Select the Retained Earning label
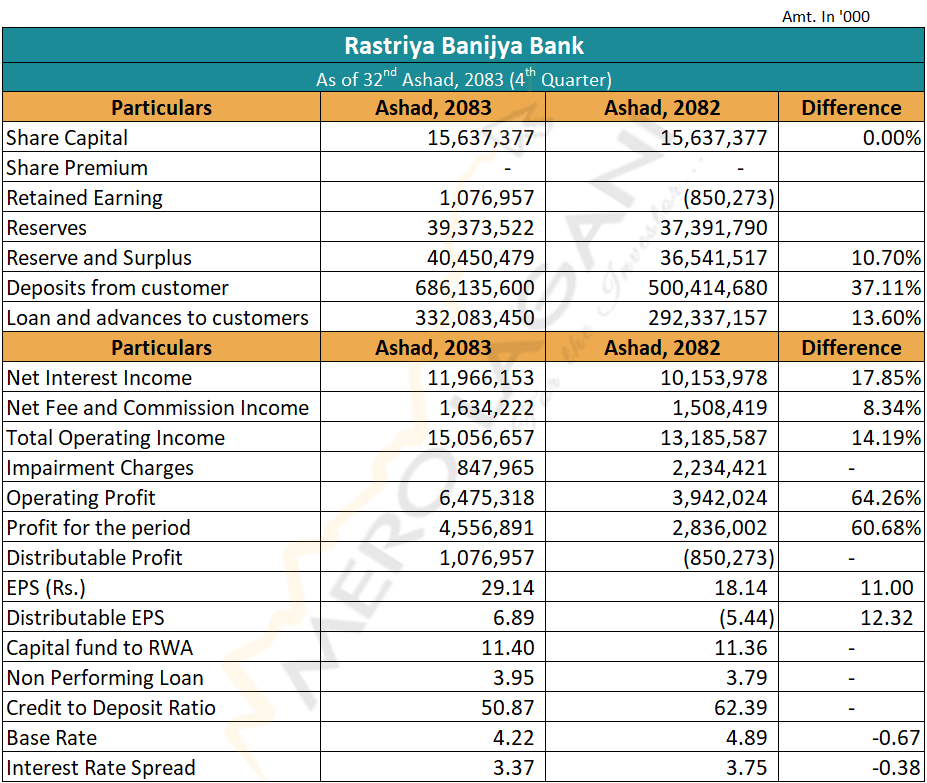Viewport: 927px width, 783px height. pyautogui.click(x=85, y=198)
